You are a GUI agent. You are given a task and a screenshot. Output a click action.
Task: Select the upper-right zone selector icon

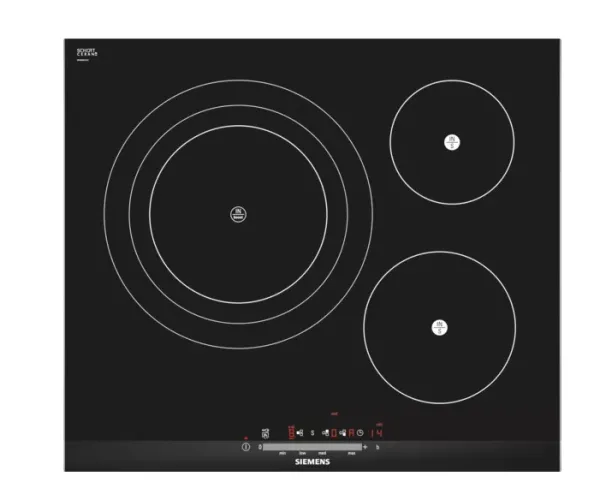click(x=326, y=433)
